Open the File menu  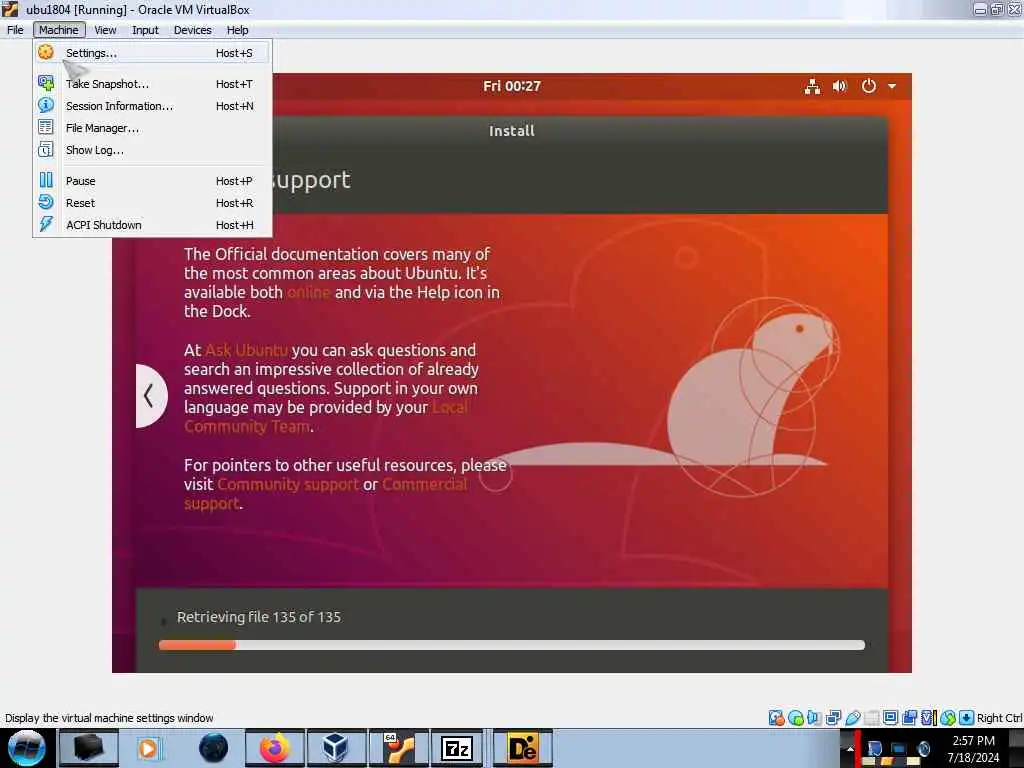15,30
